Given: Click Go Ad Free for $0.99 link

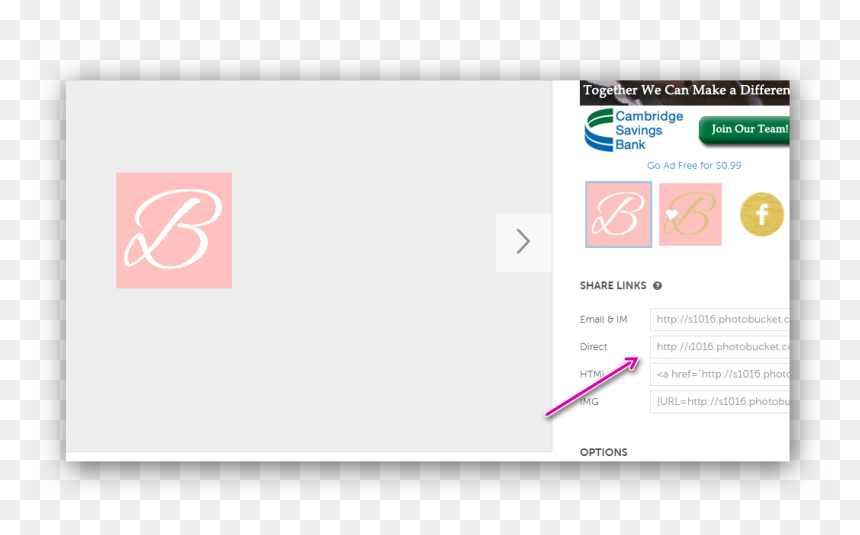Looking at the screenshot, I should coord(694,165).
